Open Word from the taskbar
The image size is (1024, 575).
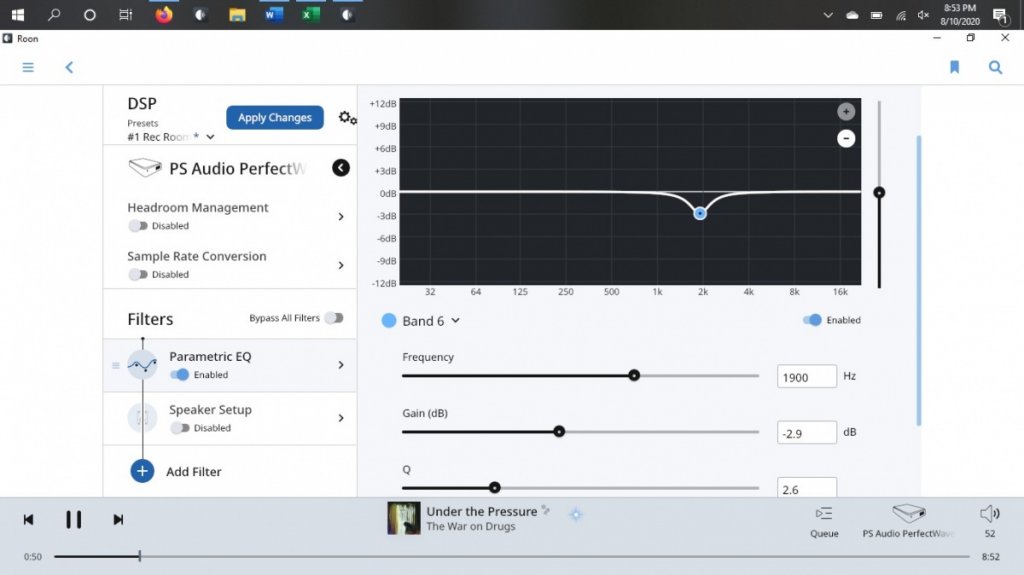274,14
